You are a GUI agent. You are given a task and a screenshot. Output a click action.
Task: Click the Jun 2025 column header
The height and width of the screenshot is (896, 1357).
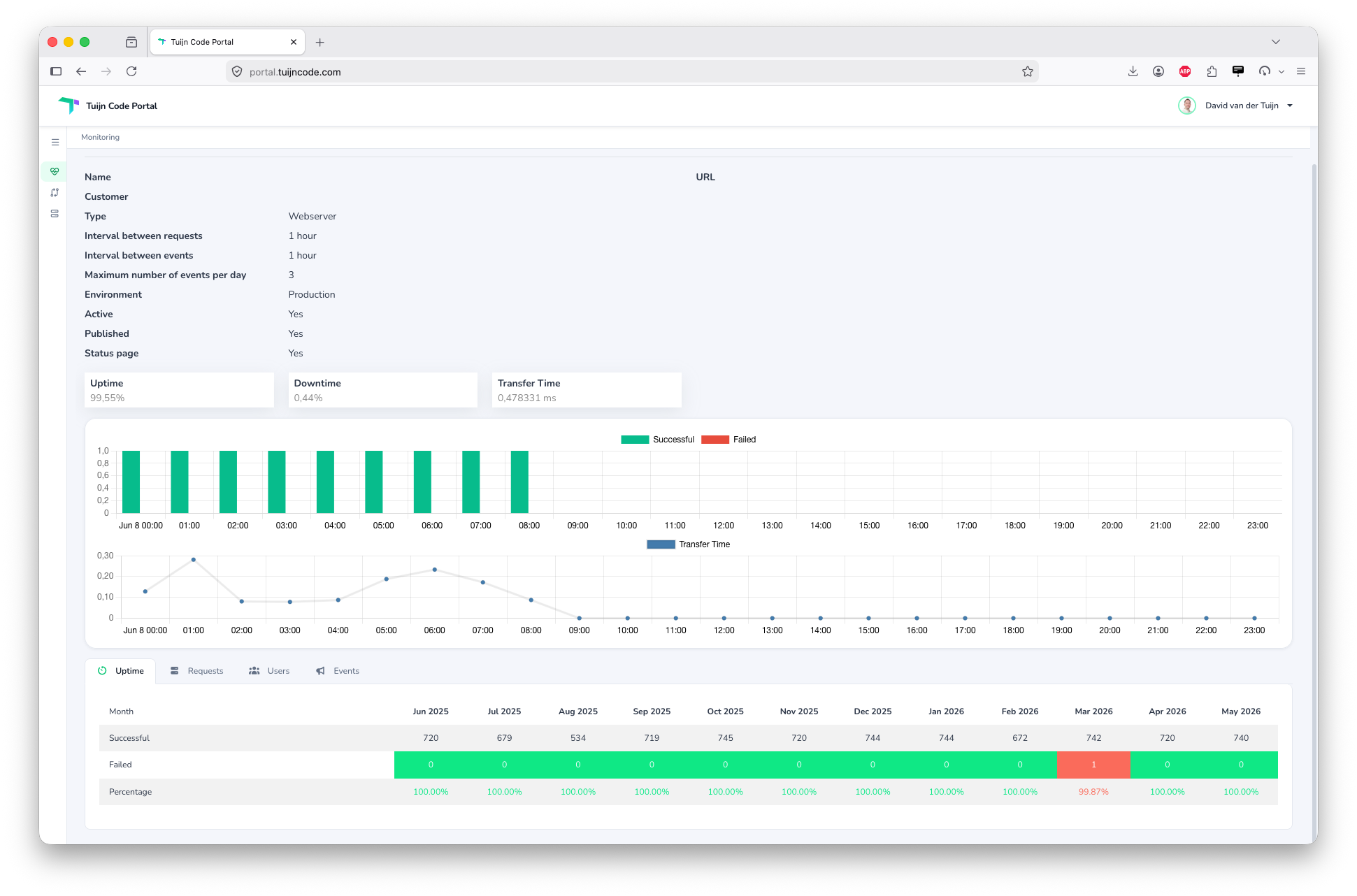(431, 711)
